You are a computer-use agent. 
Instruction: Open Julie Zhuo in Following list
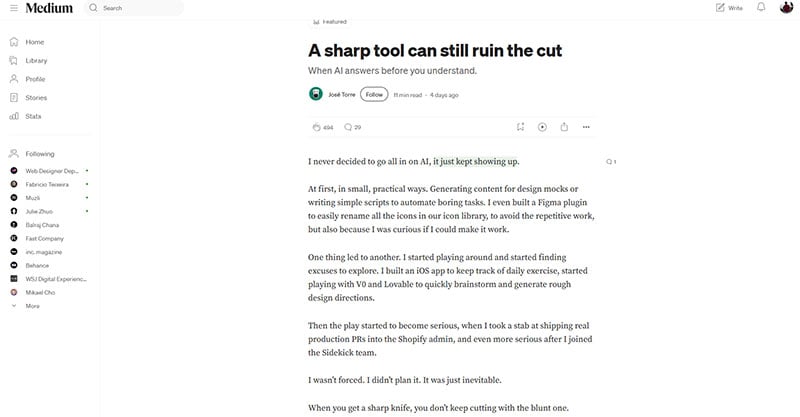coord(39,211)
